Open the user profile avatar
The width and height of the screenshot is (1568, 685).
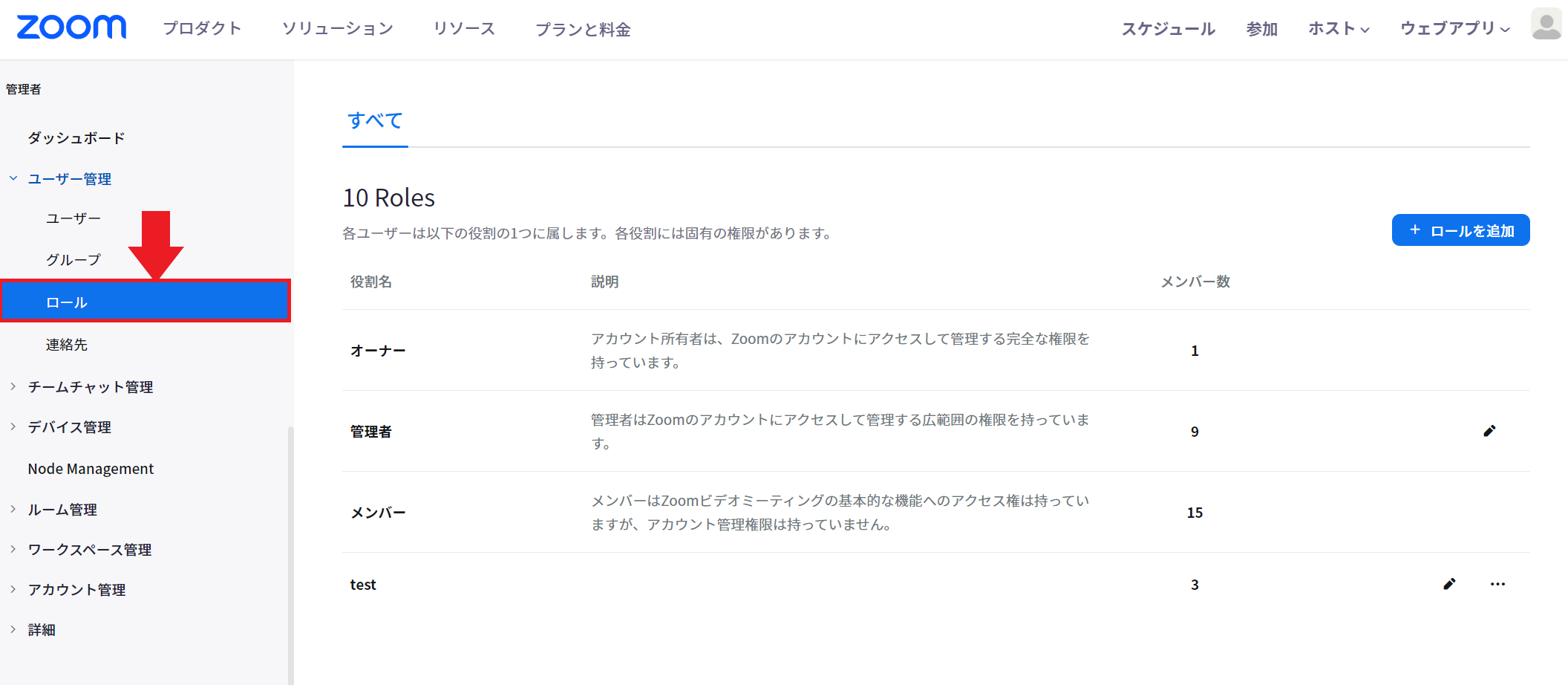point(1546,24)
